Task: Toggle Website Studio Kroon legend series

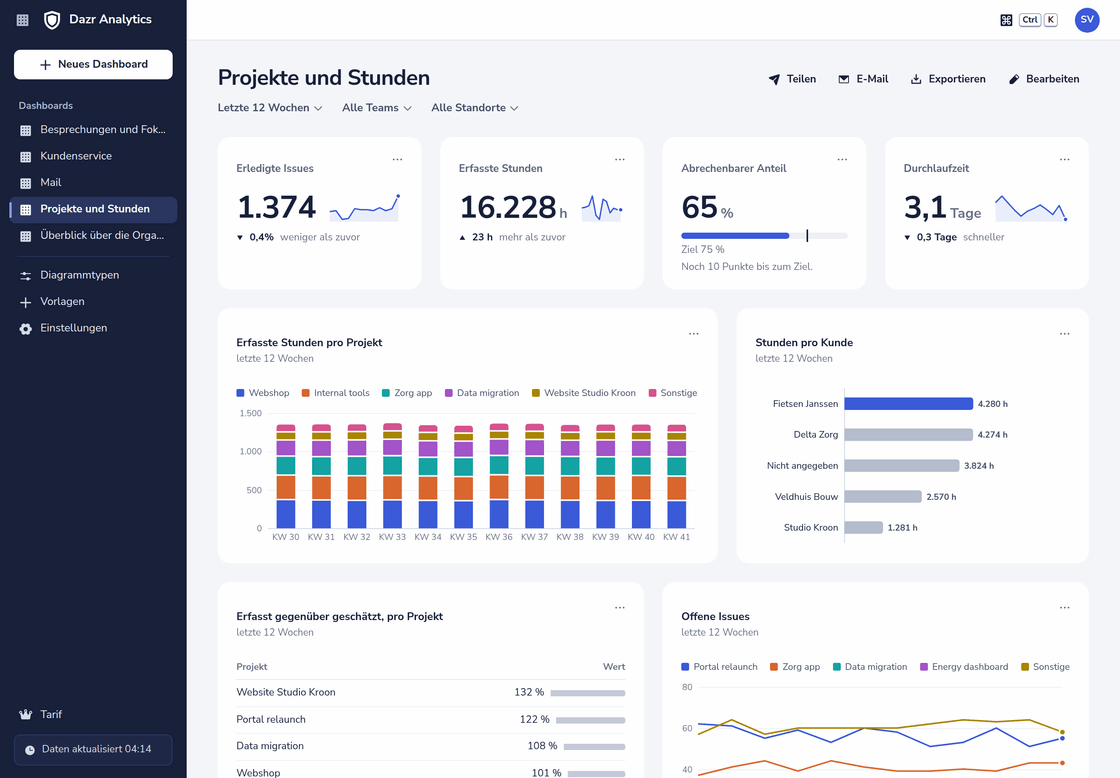Action: 584,393
